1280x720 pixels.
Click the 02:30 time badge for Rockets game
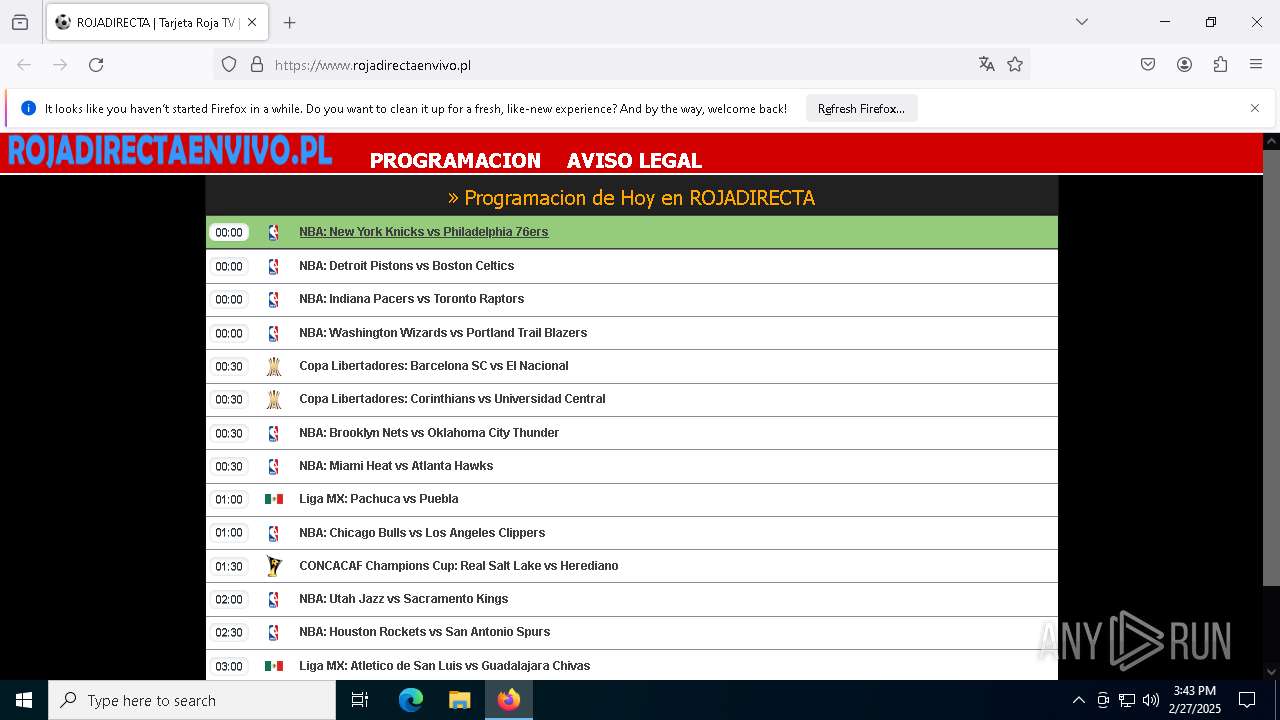pyautogui.click(x=229, y=633)
